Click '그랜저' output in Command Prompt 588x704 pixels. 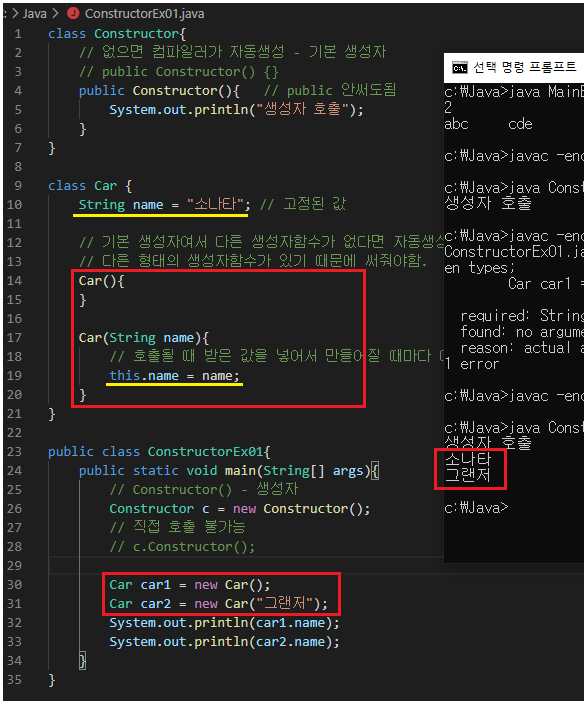[x=468, y=475]
